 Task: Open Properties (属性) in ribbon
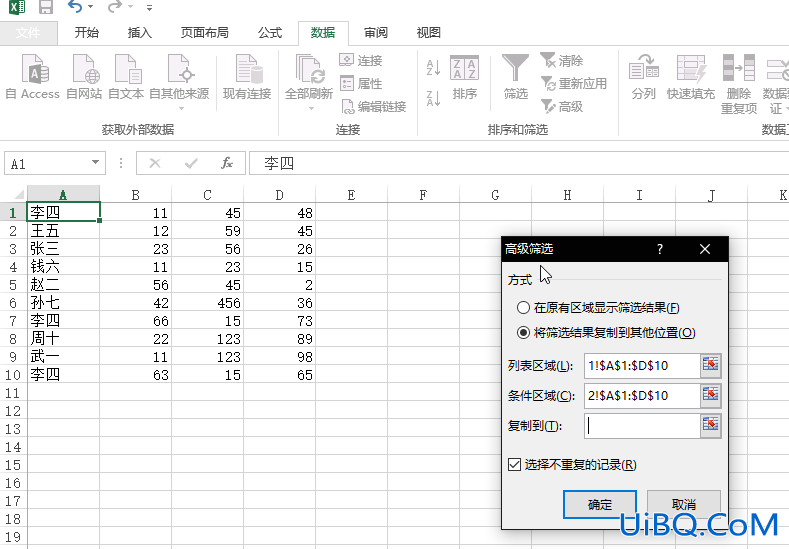point(361,84)
